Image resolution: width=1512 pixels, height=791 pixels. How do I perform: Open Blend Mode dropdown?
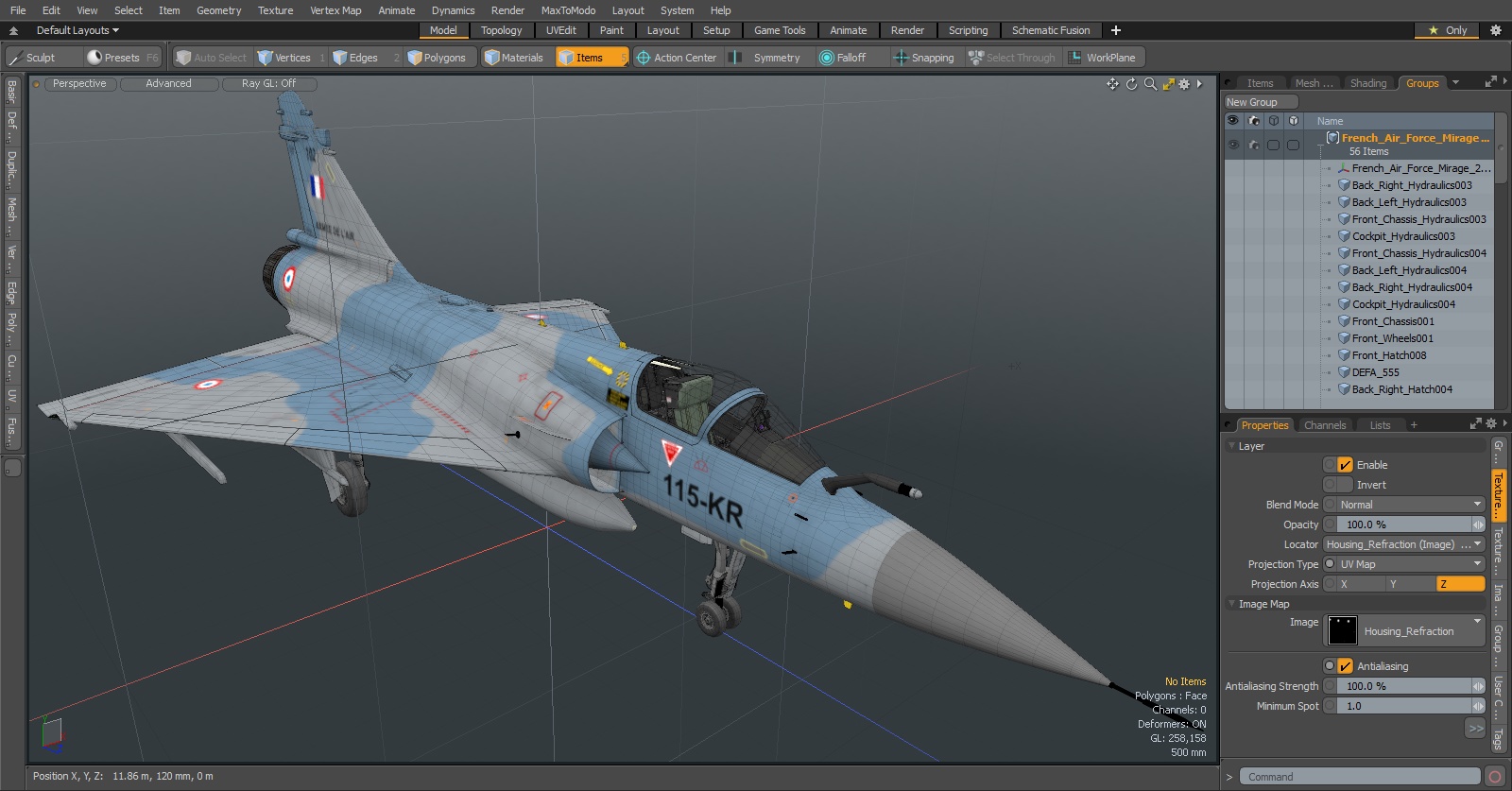(1410, 505)
